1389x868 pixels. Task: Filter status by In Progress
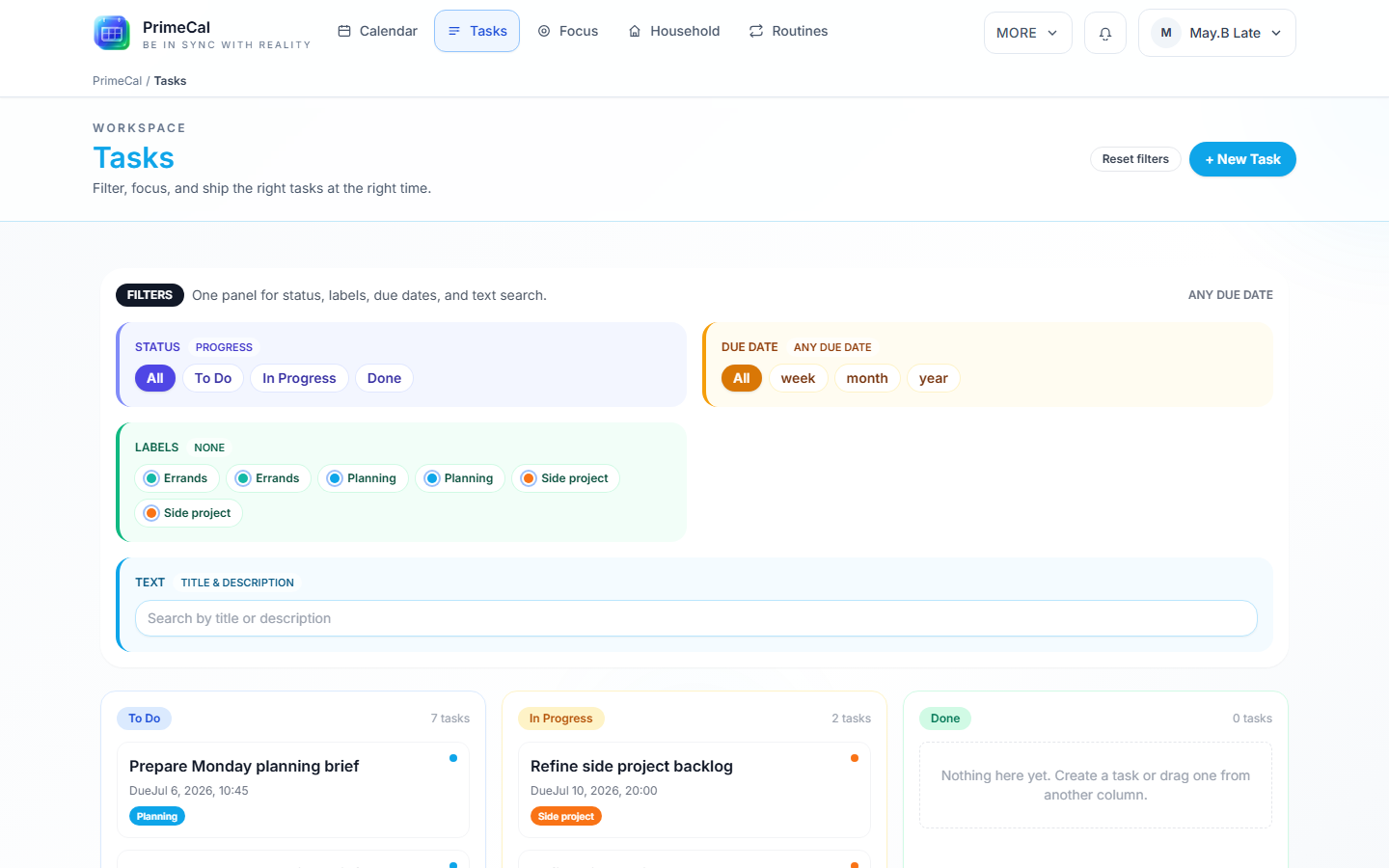coord(299,378)
